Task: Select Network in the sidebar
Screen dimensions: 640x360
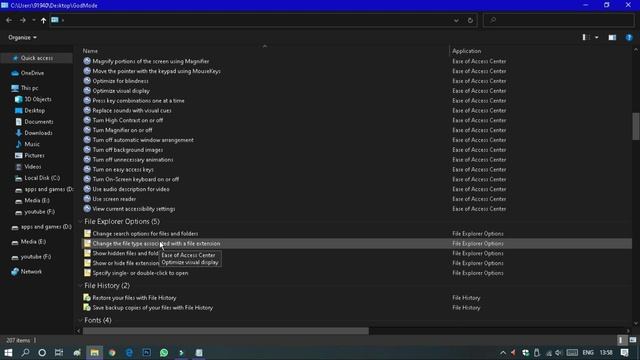Action: (x=31, y=271)
